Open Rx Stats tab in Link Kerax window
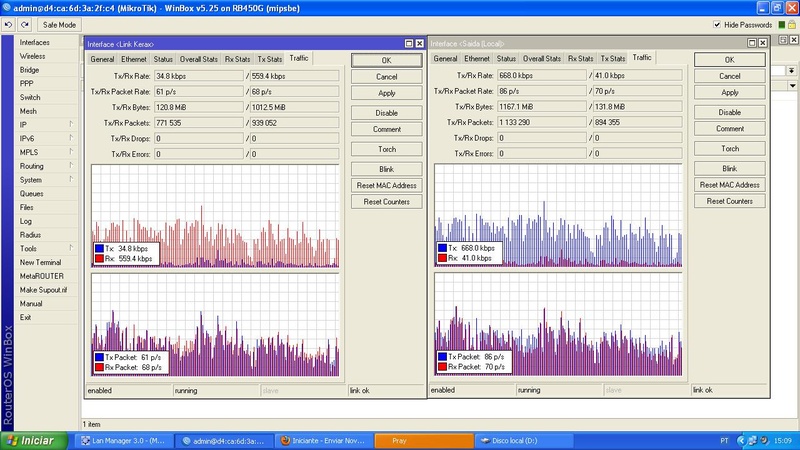 pos(237,59)
